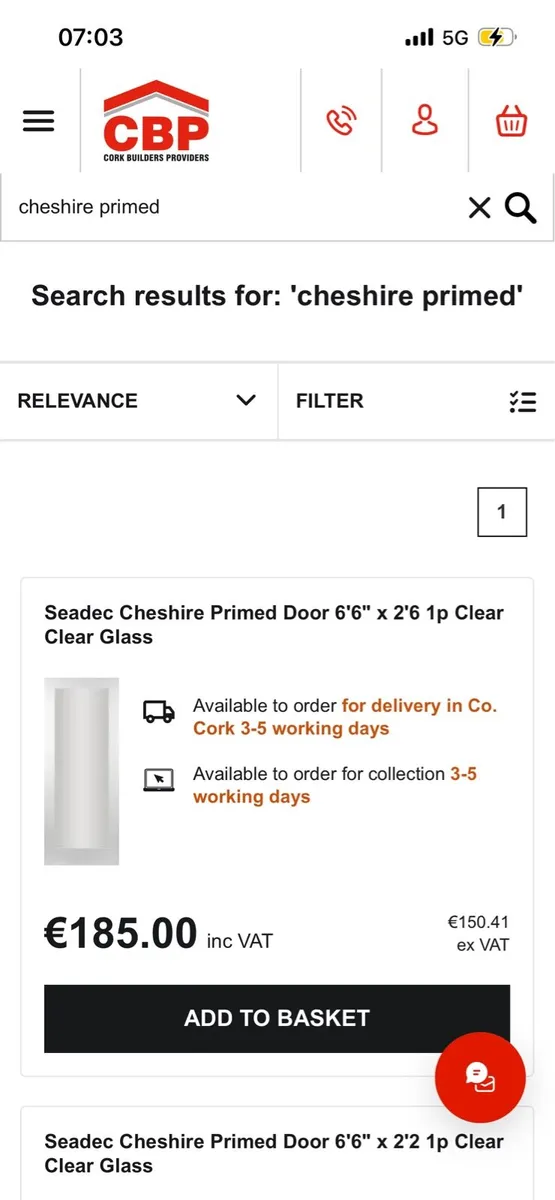Viewport: 555px width, 1200px height.
Task: Clear the search text with X icon
Action: [x=480, y=208]
